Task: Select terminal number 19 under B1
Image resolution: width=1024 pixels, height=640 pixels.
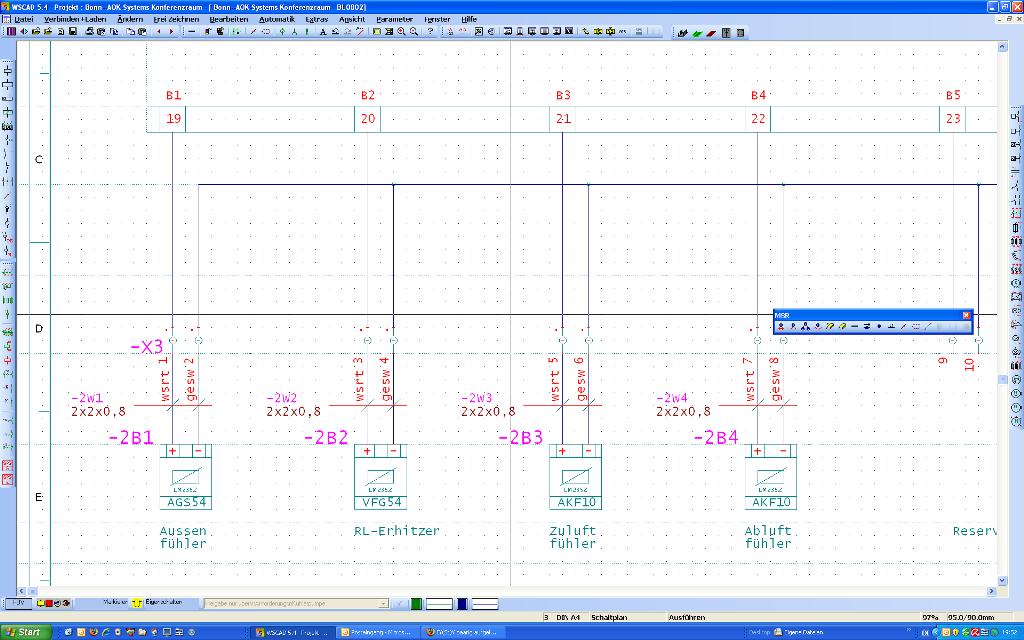Action: pyautogui.click(x=173, y=119)
